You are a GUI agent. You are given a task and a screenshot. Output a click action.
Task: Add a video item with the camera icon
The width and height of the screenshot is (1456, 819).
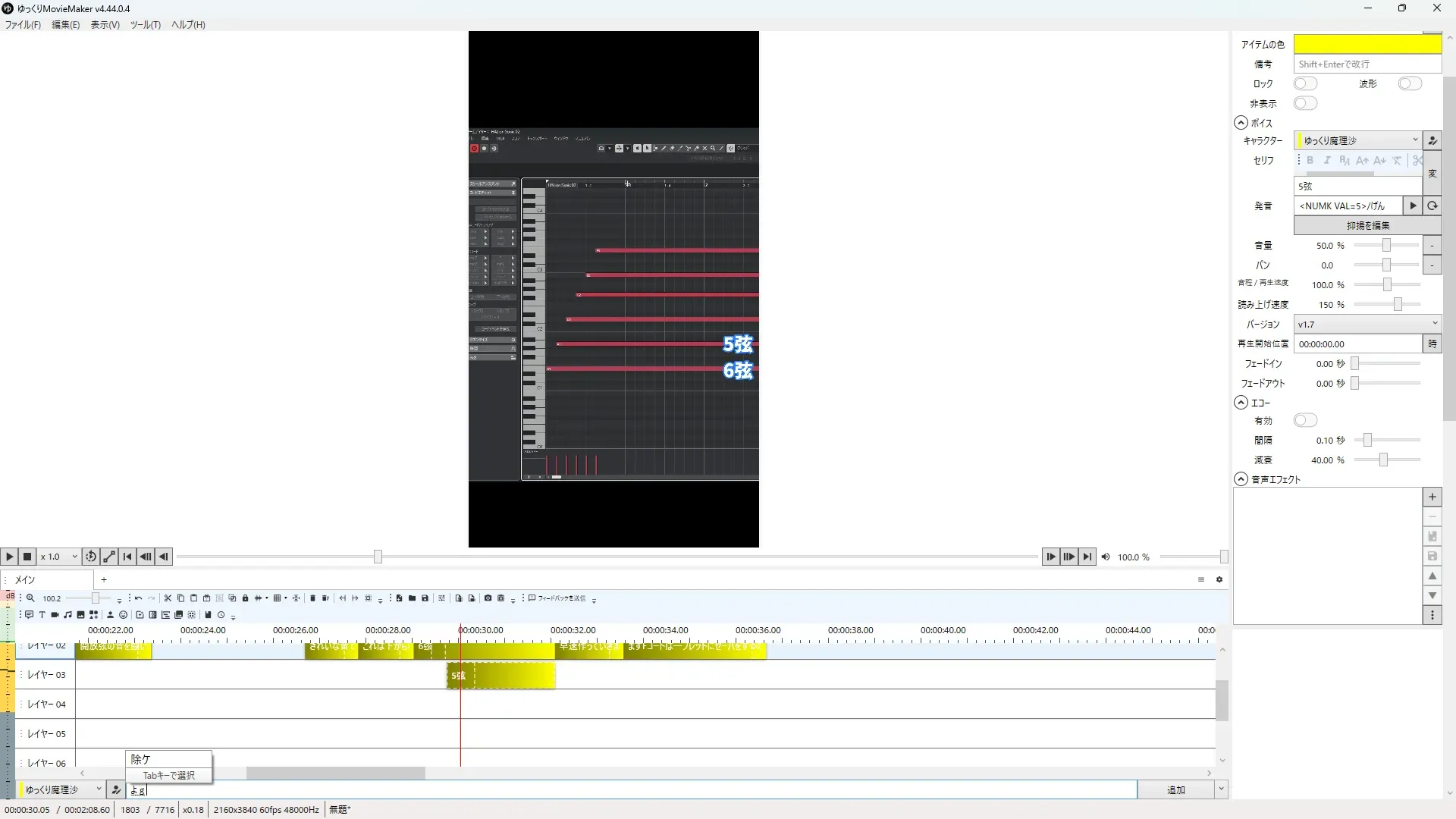(x=55, y=615)
